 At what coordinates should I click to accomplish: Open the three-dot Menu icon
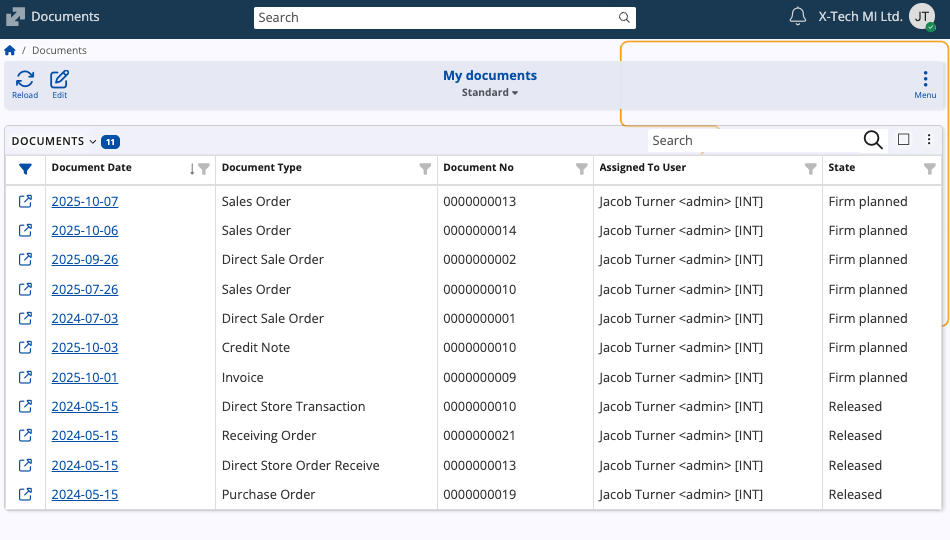pos(925,80)
